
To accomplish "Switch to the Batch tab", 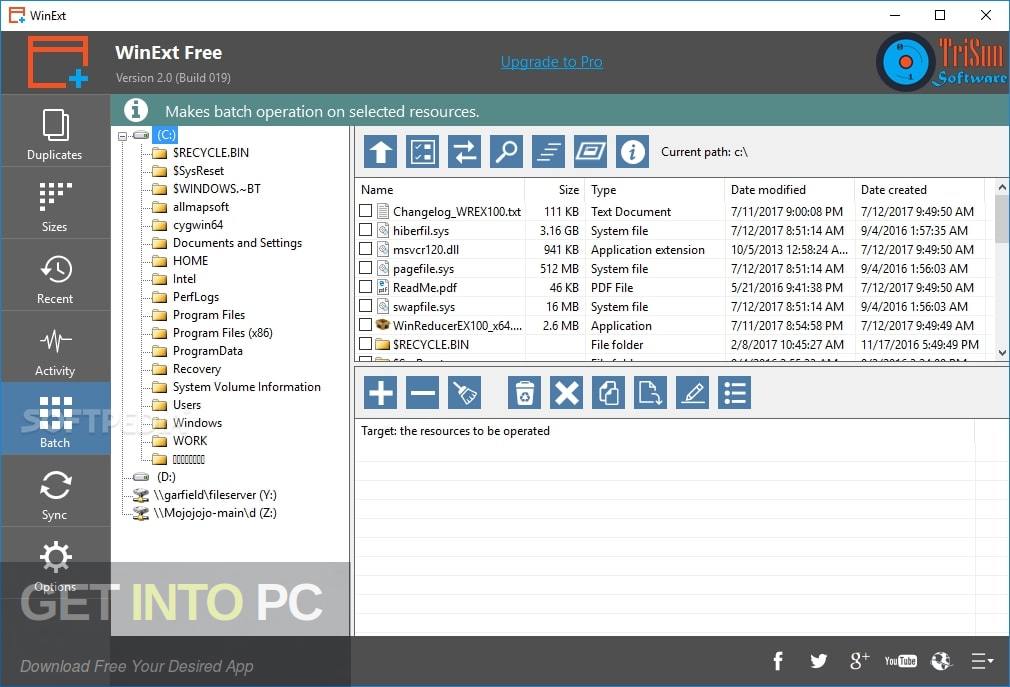I will pyautogui.click(x=55, y=419).
